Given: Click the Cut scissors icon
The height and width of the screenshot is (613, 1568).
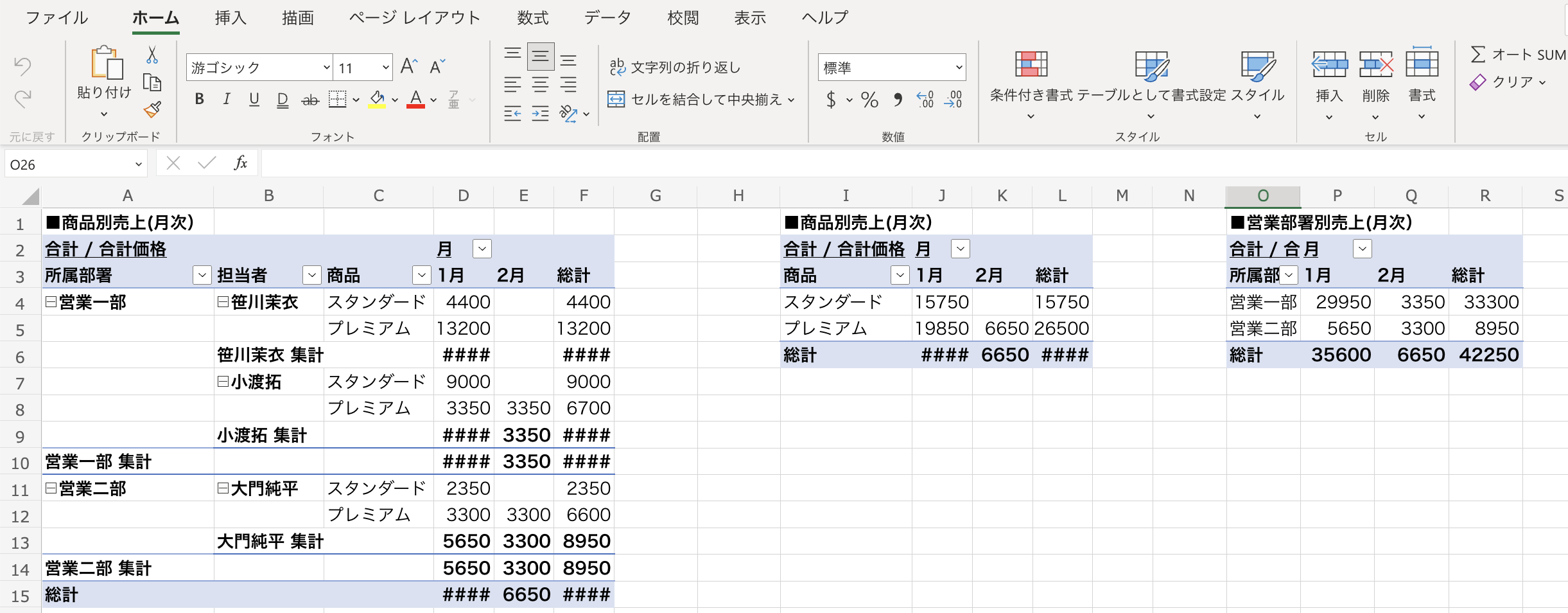Looking at the screenshot, I should pos(152,55).
